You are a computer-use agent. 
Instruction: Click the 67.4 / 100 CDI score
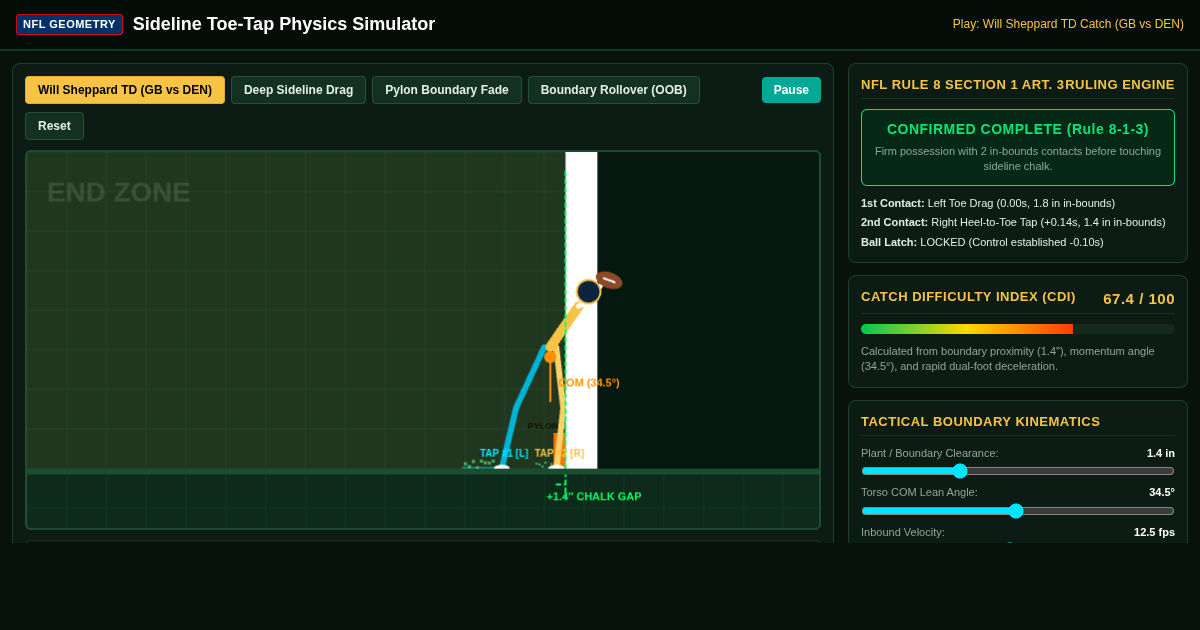[x=1139, y=298]
